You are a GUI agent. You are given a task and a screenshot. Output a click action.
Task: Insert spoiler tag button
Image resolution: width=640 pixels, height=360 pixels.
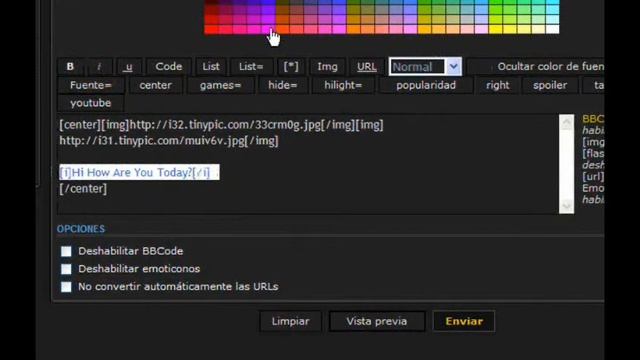550,85
